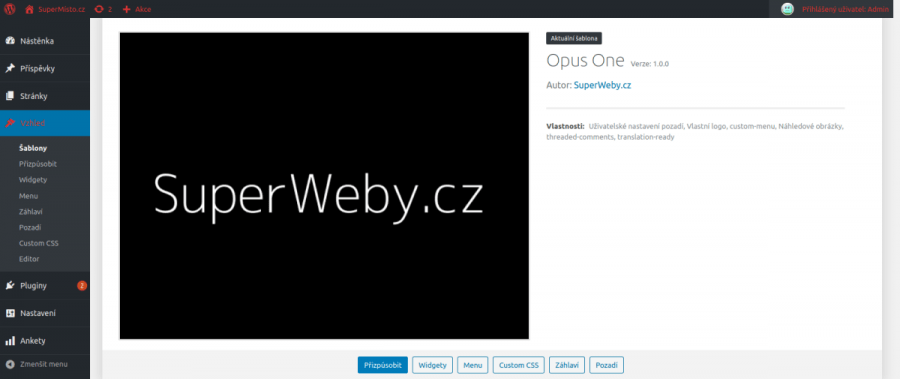Viewport: 900px width, 379px height.
Task: Click the Ankety bar chart icon
Action: 10,341
